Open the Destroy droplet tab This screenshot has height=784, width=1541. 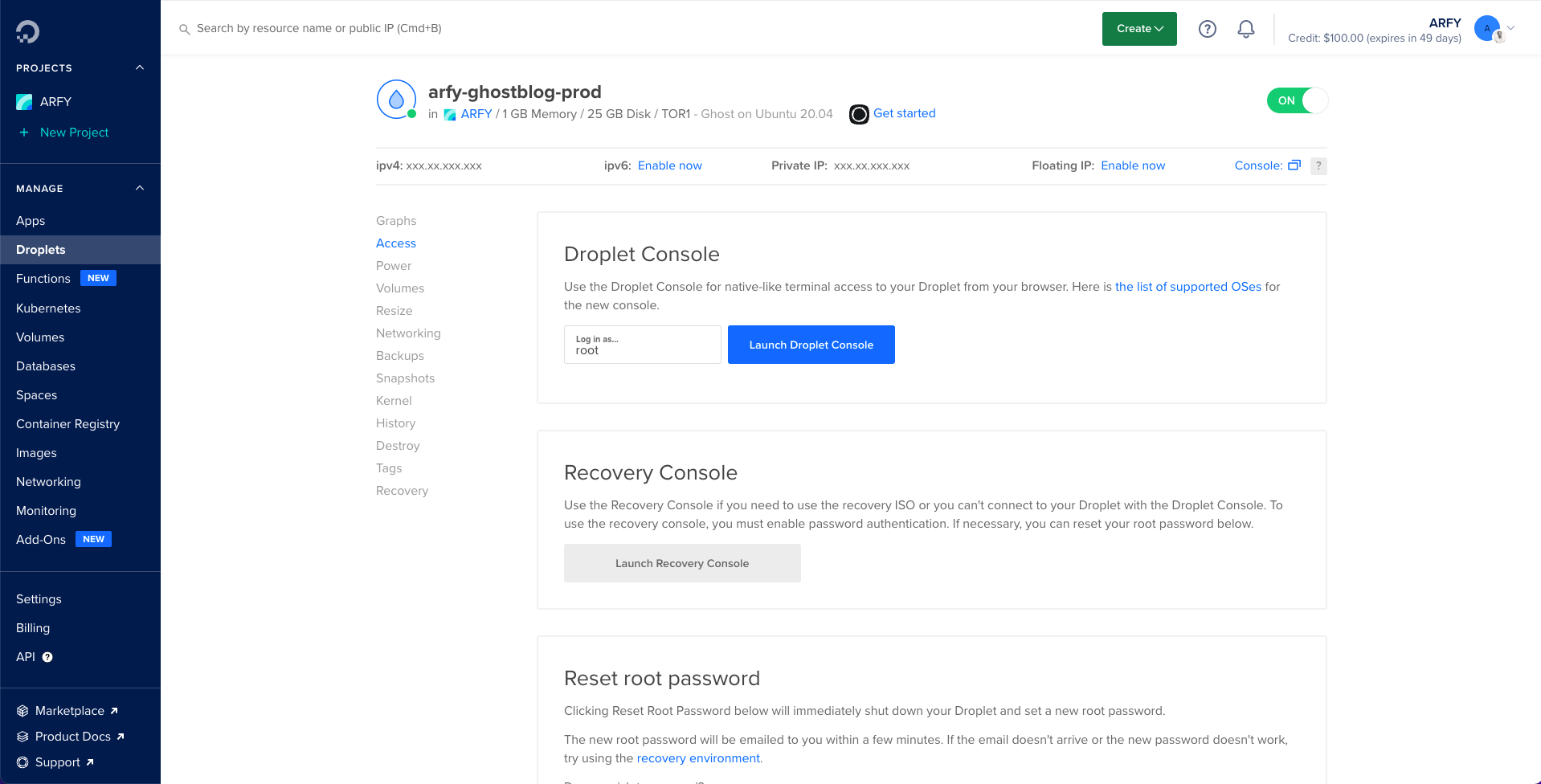[398, 446]
